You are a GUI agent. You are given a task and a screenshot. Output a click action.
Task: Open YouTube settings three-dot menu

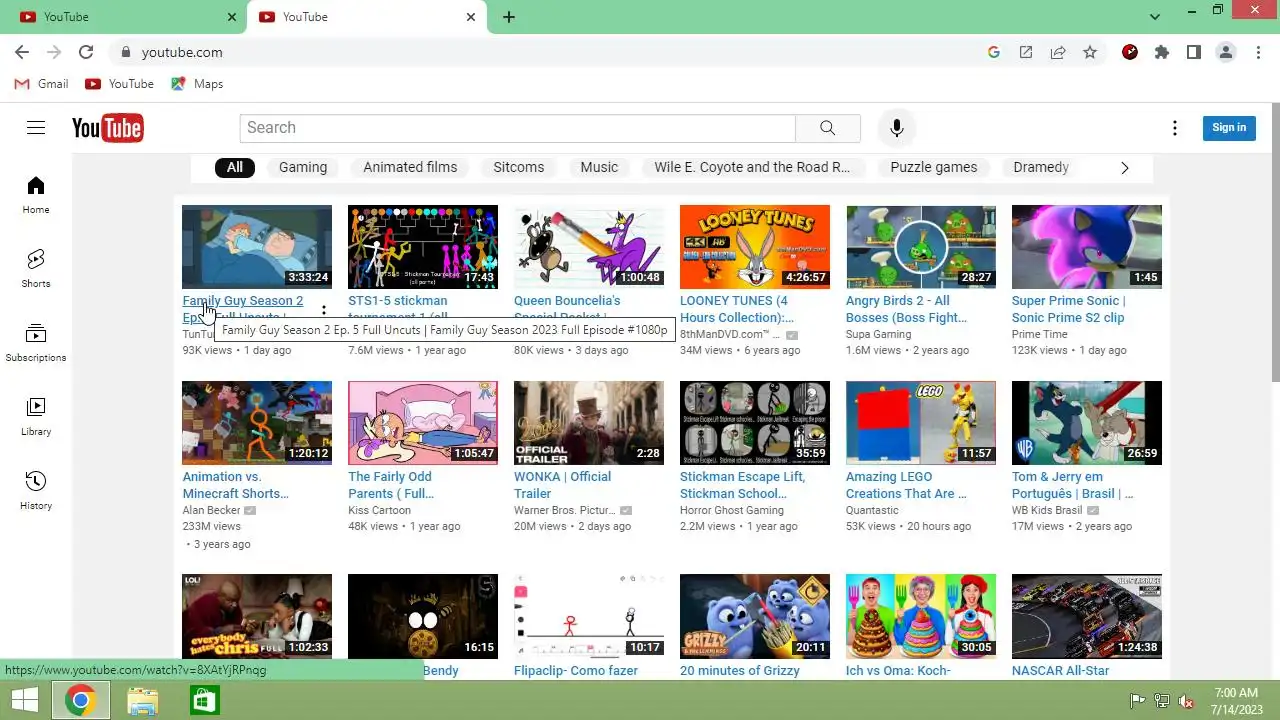[x=1175, y=128]
